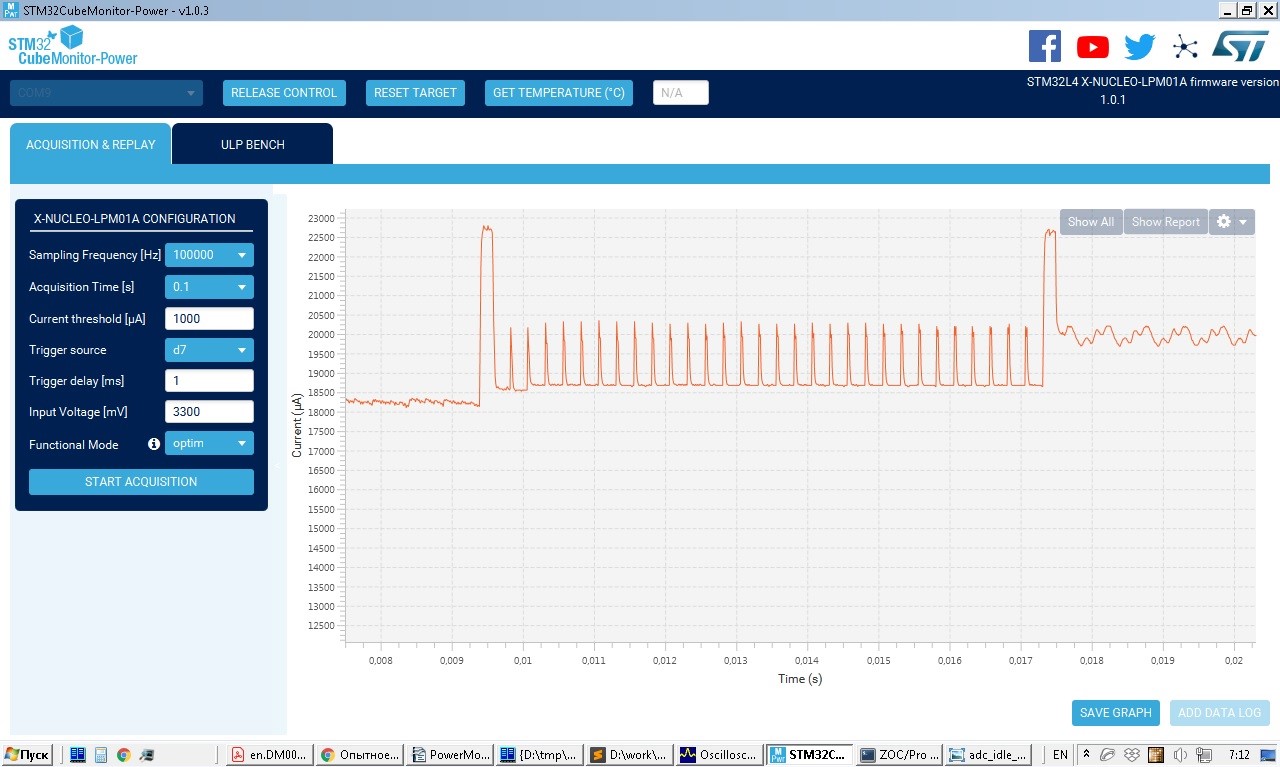The width and height of the screenshot is (1280, 767).
Task: Click the ST logo icon
Action: (x=1241, y=46)
